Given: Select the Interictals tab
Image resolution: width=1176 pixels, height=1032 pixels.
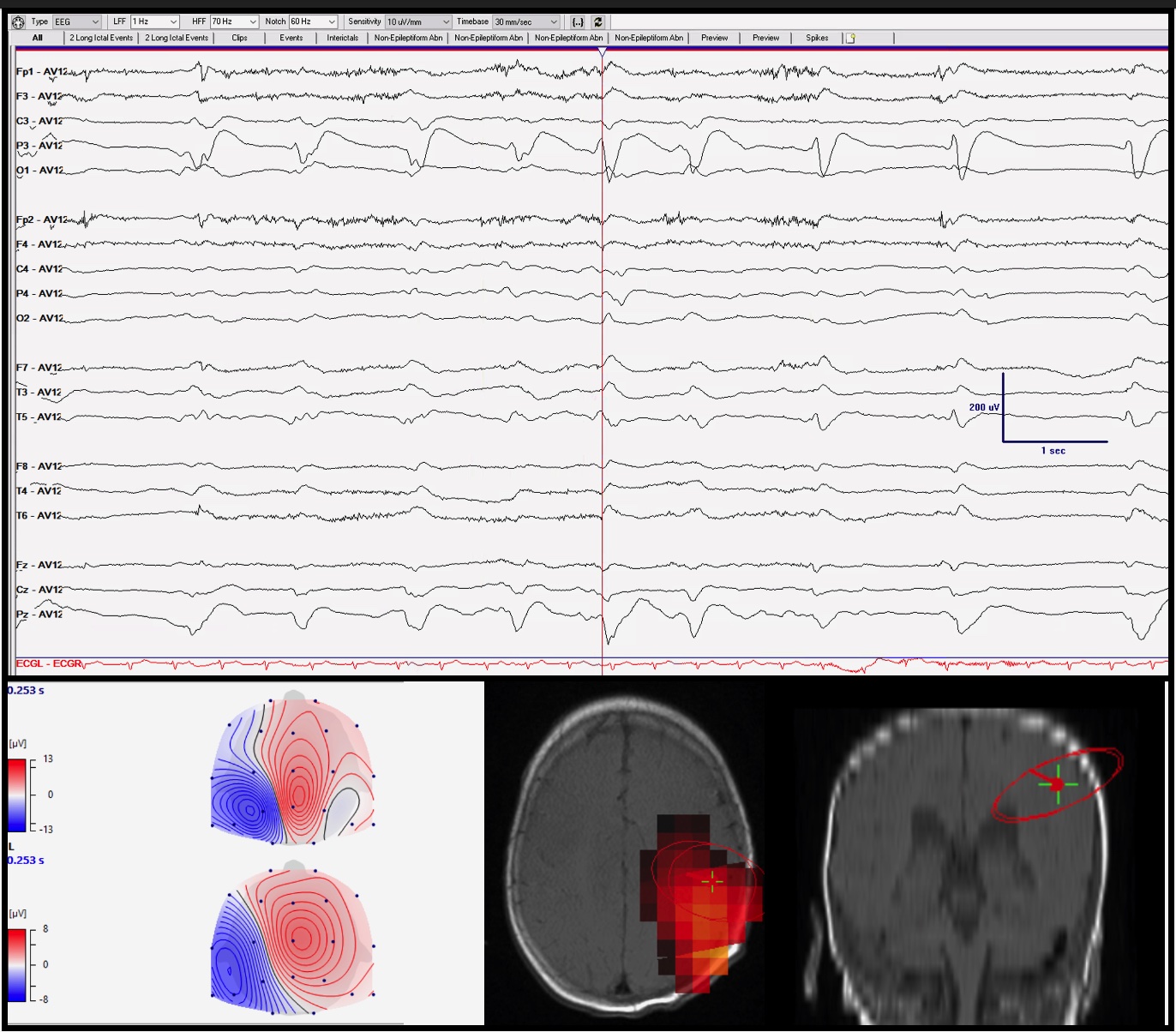Looking at the screenshot, I should (x=342, y=38).
